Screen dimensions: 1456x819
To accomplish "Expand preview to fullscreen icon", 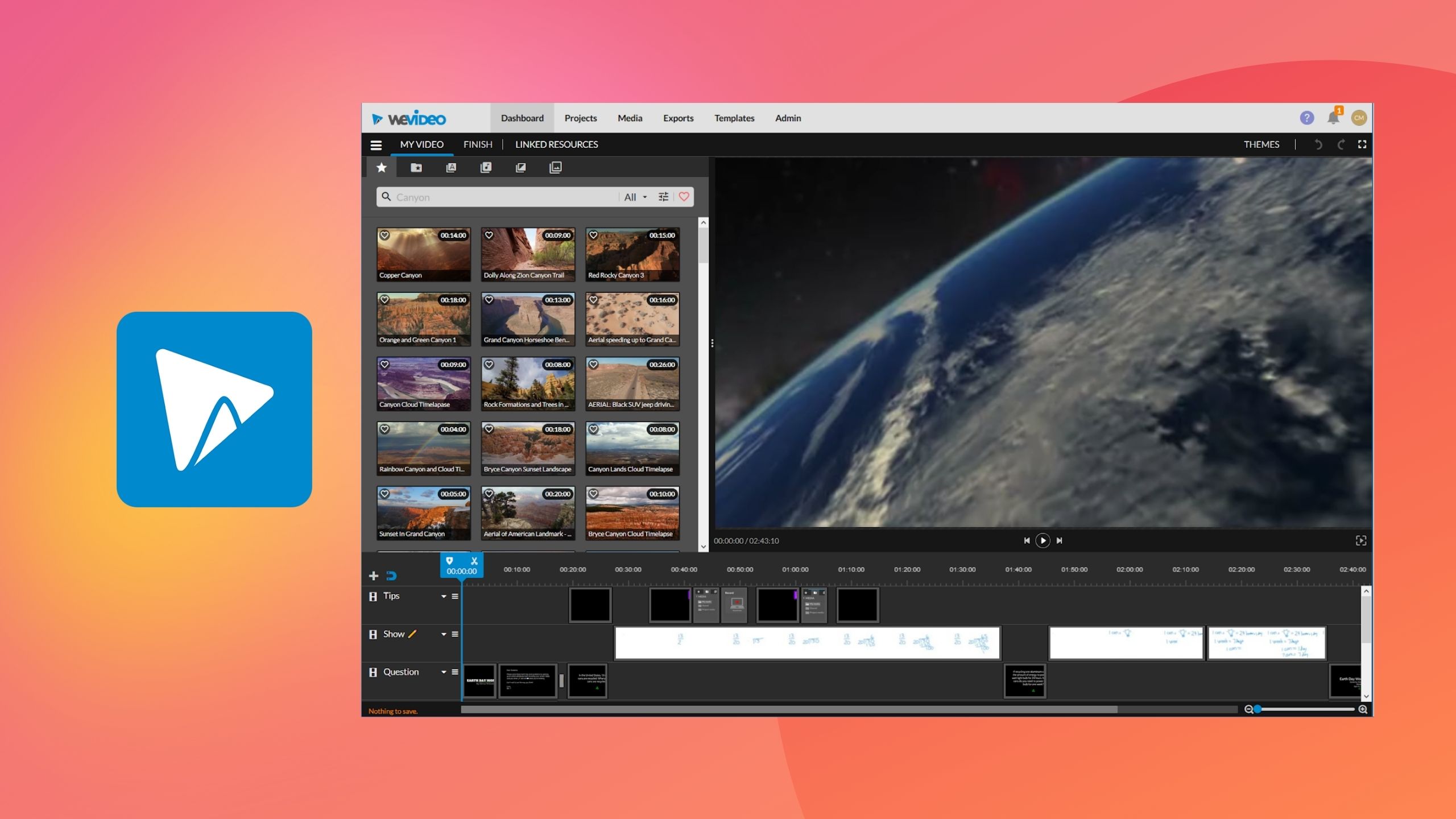I will [x=1361, y=540].
